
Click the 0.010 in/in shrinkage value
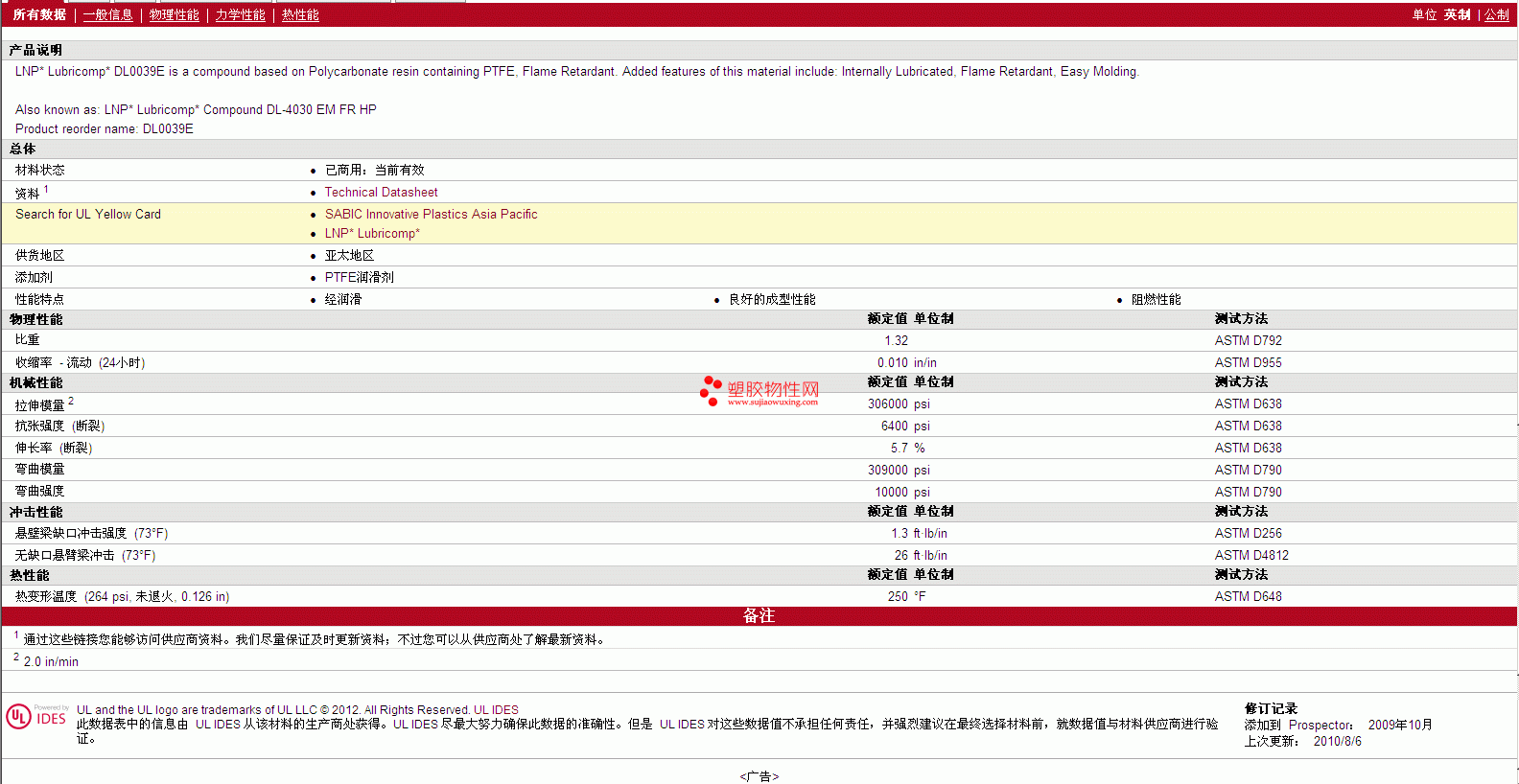pos(906,362)
